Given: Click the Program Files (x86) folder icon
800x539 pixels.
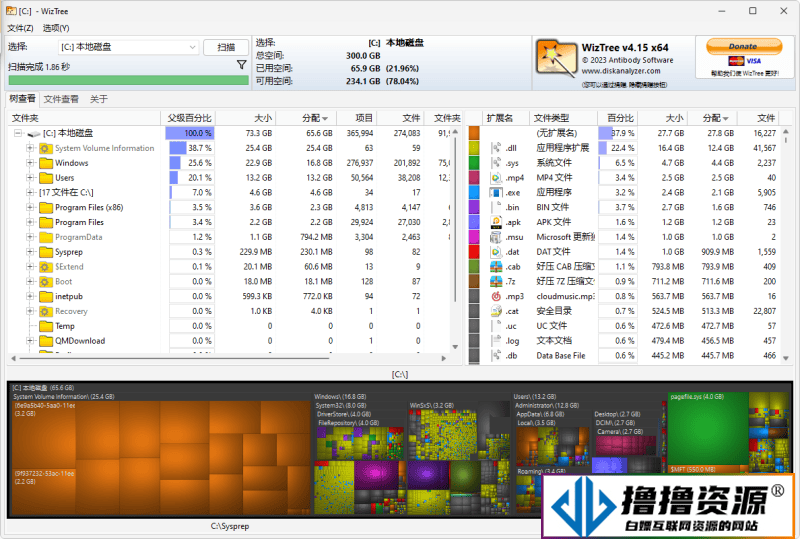Looking at the screenshot, I should [46, 207].
